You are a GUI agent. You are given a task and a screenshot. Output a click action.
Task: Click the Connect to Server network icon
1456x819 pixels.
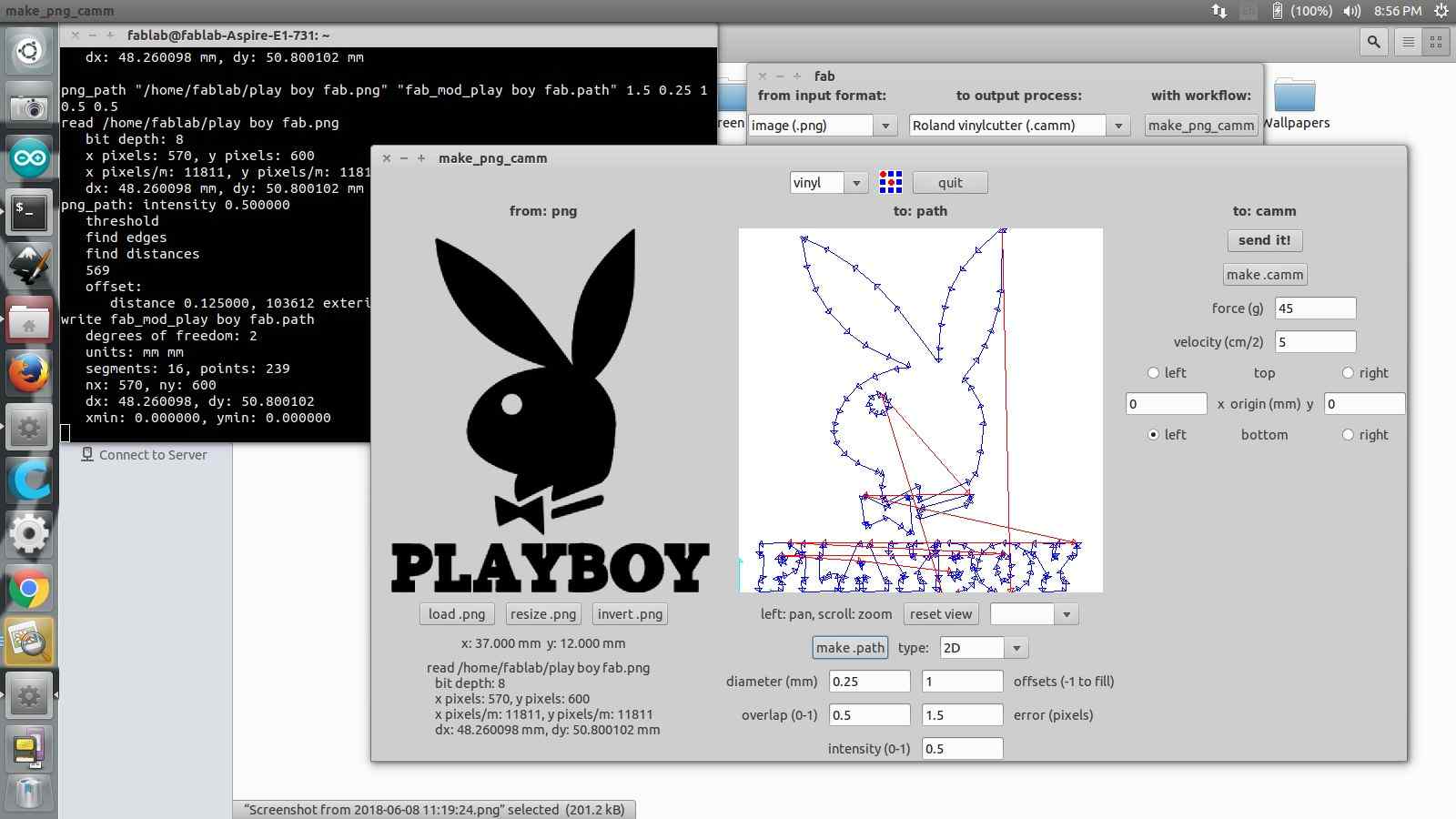[87, 454]
